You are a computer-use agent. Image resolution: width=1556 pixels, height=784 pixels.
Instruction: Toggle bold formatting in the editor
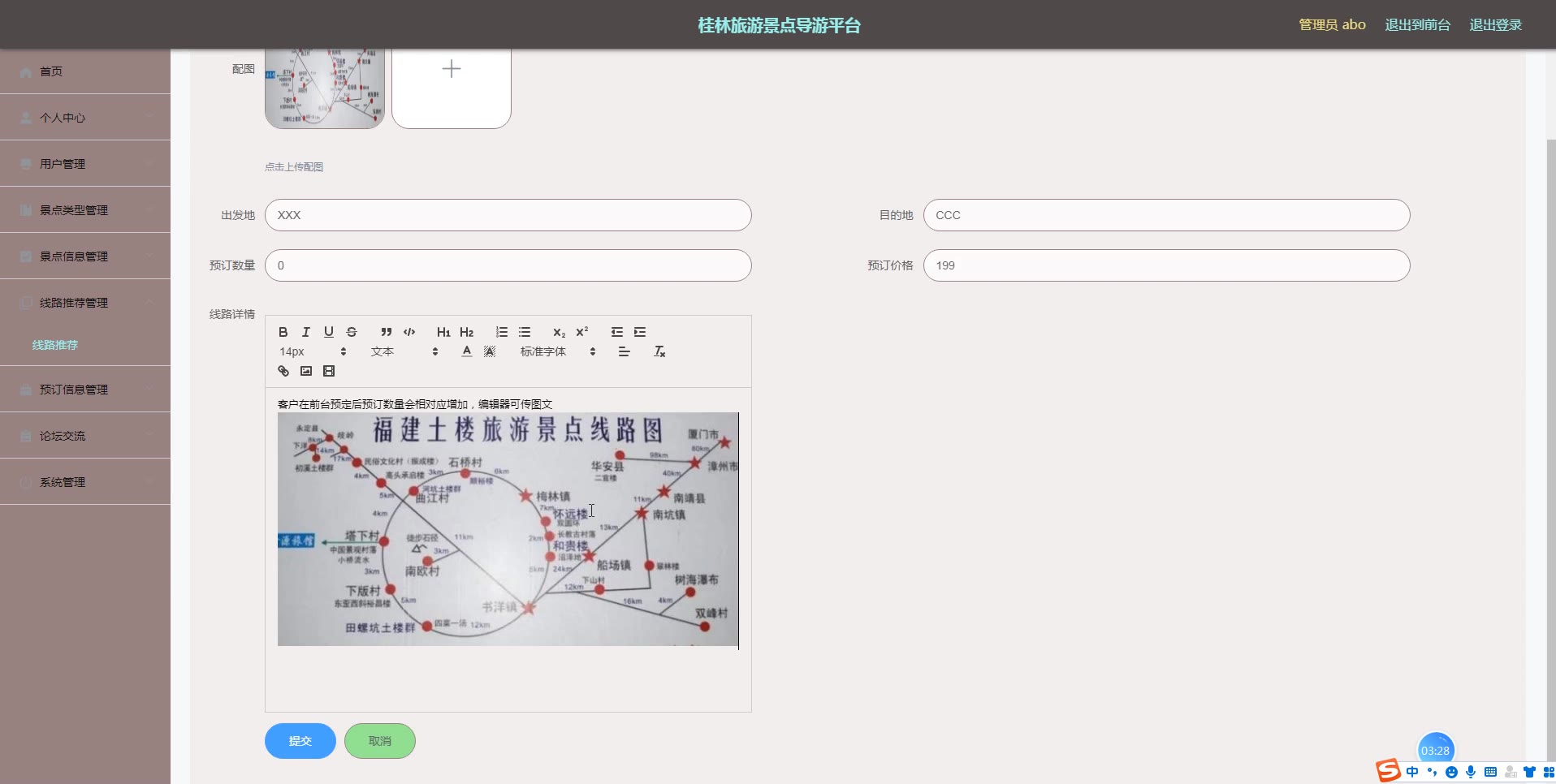pos(283,332)
